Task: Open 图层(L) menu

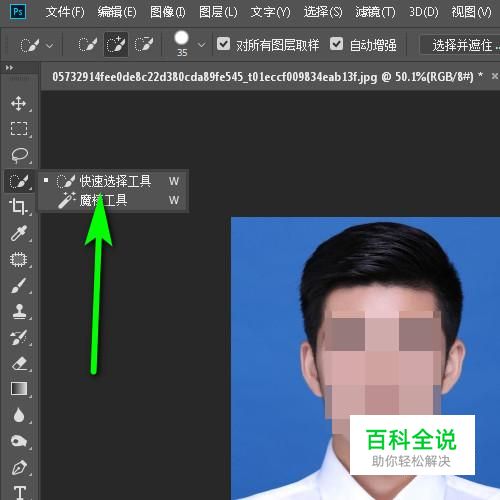Action: point(218,12)
